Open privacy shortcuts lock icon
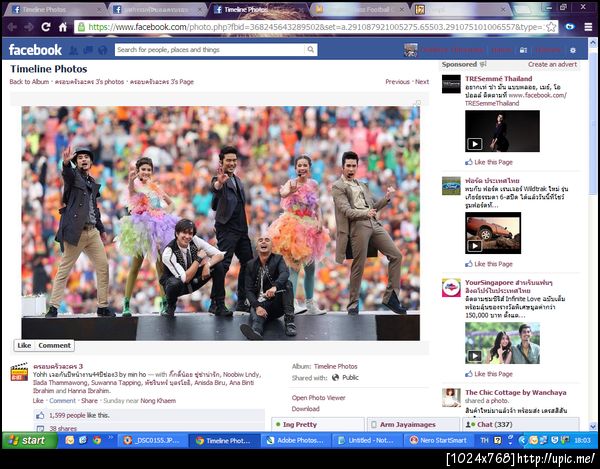 pyautogui.click(x=523, y=50)
